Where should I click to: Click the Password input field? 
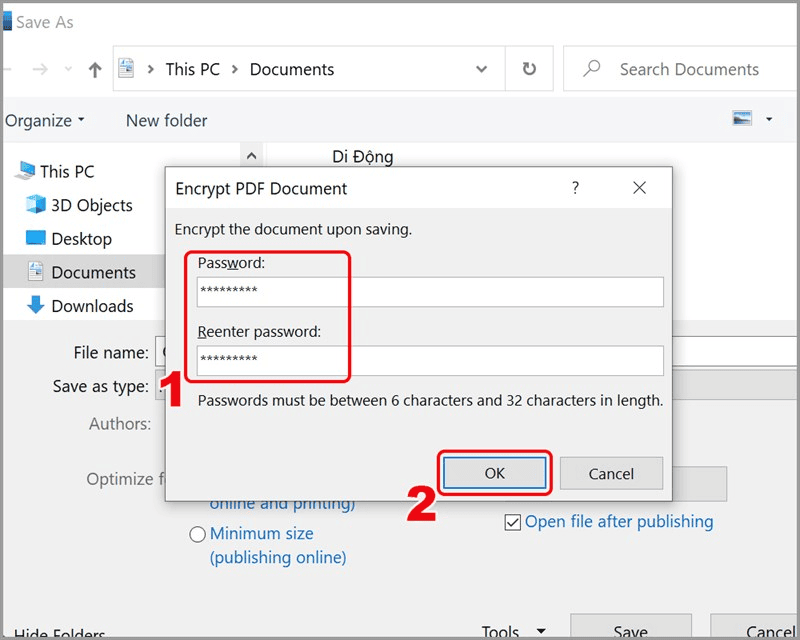click(x=430, y=292)
